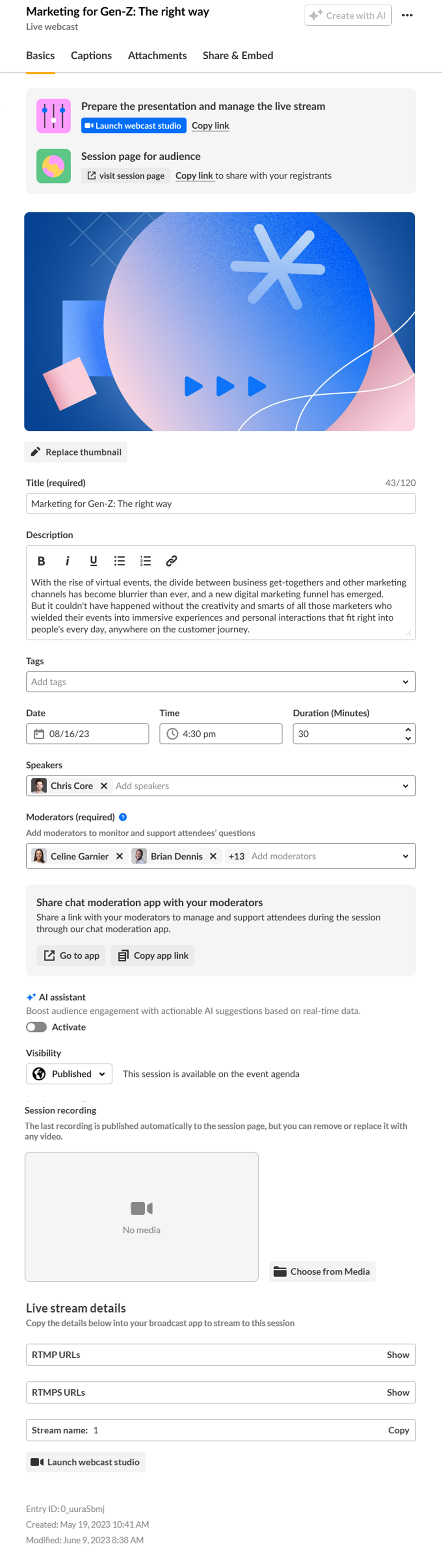Increase the duration minutes stepper

(x=408, y=729)
